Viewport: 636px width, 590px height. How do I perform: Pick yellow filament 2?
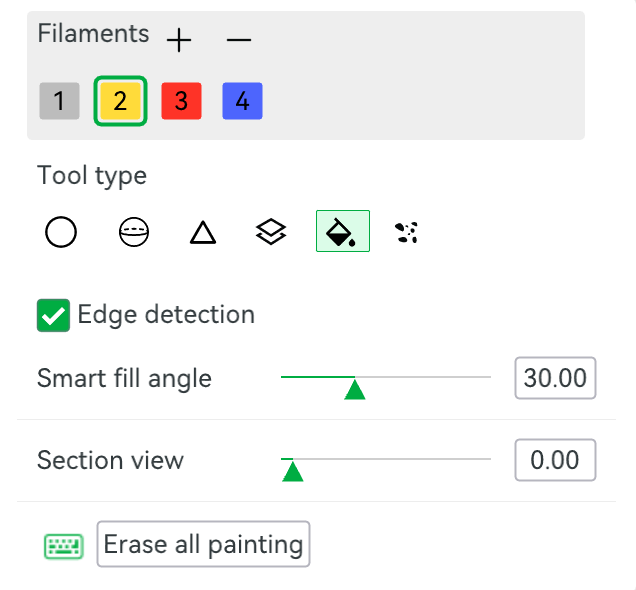[120, 101]
